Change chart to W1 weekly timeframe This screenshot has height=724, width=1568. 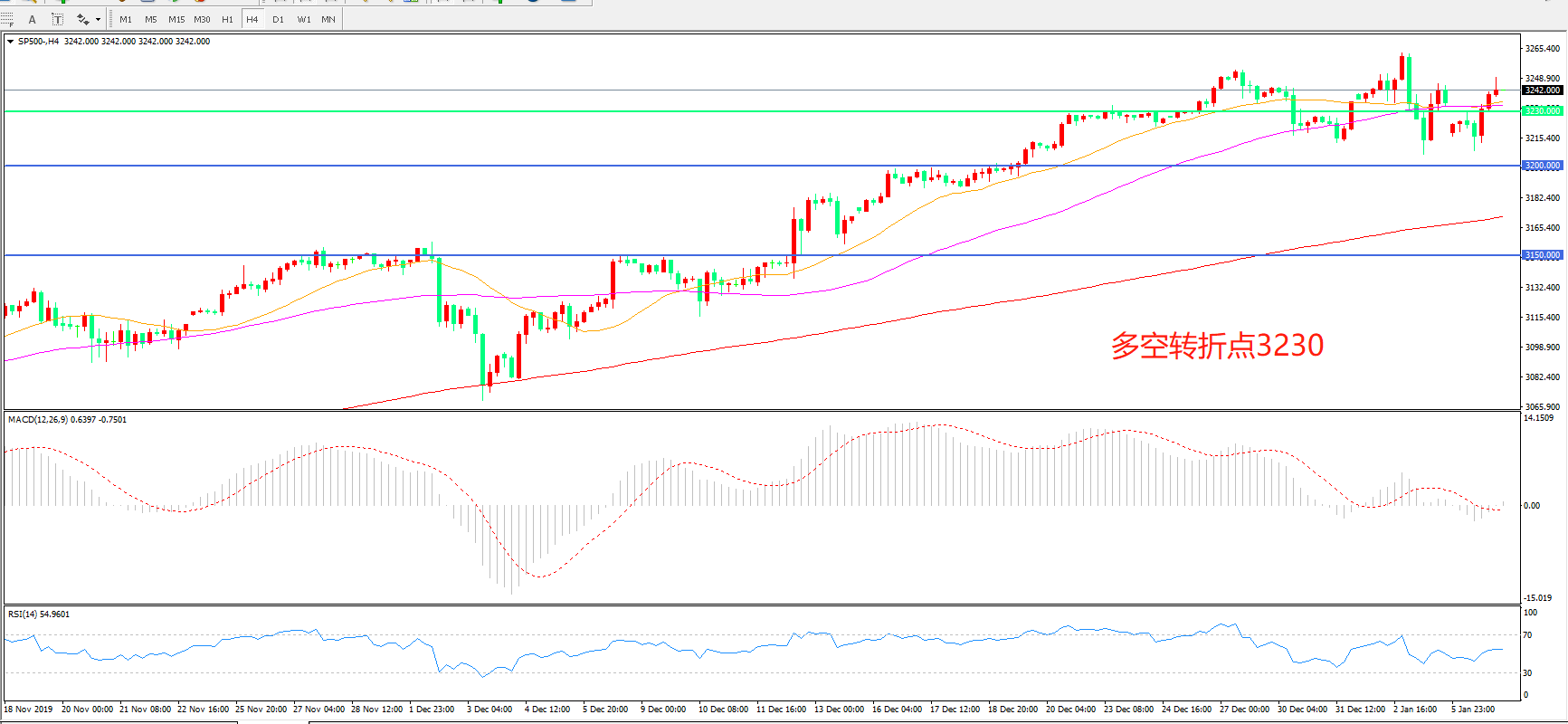coord(304,19)
